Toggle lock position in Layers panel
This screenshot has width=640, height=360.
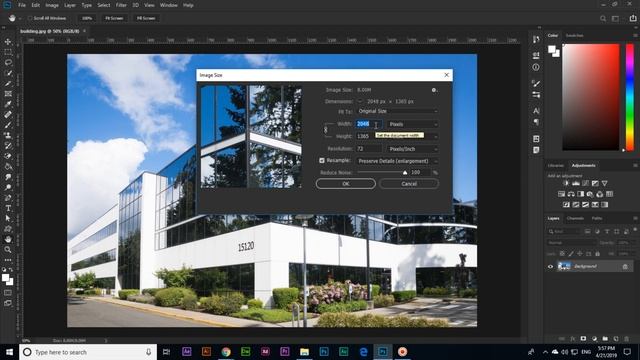[x=580, y=254]
